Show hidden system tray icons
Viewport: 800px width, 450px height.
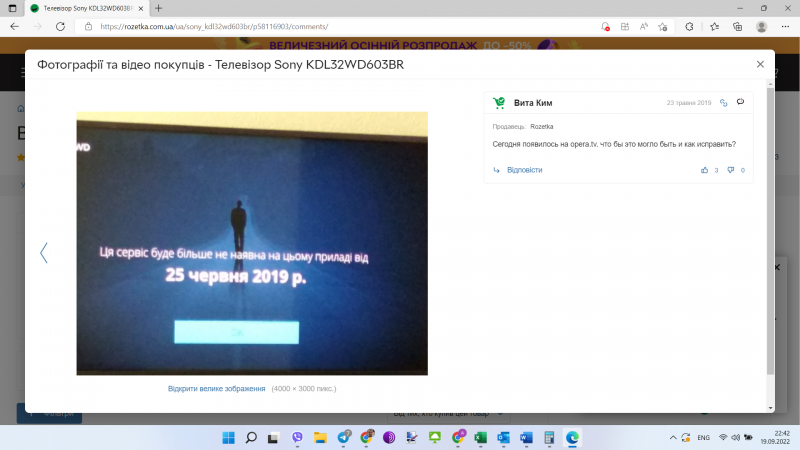[x=673, y=438]
